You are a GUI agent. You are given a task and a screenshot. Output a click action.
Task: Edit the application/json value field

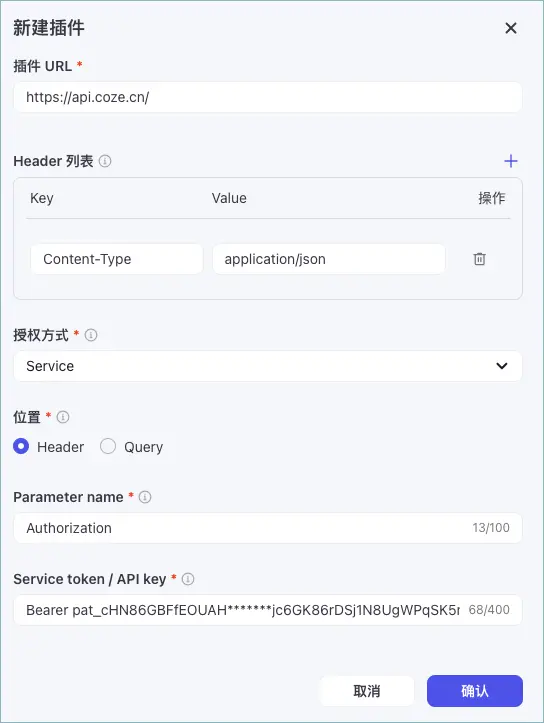tap(329, 259)
